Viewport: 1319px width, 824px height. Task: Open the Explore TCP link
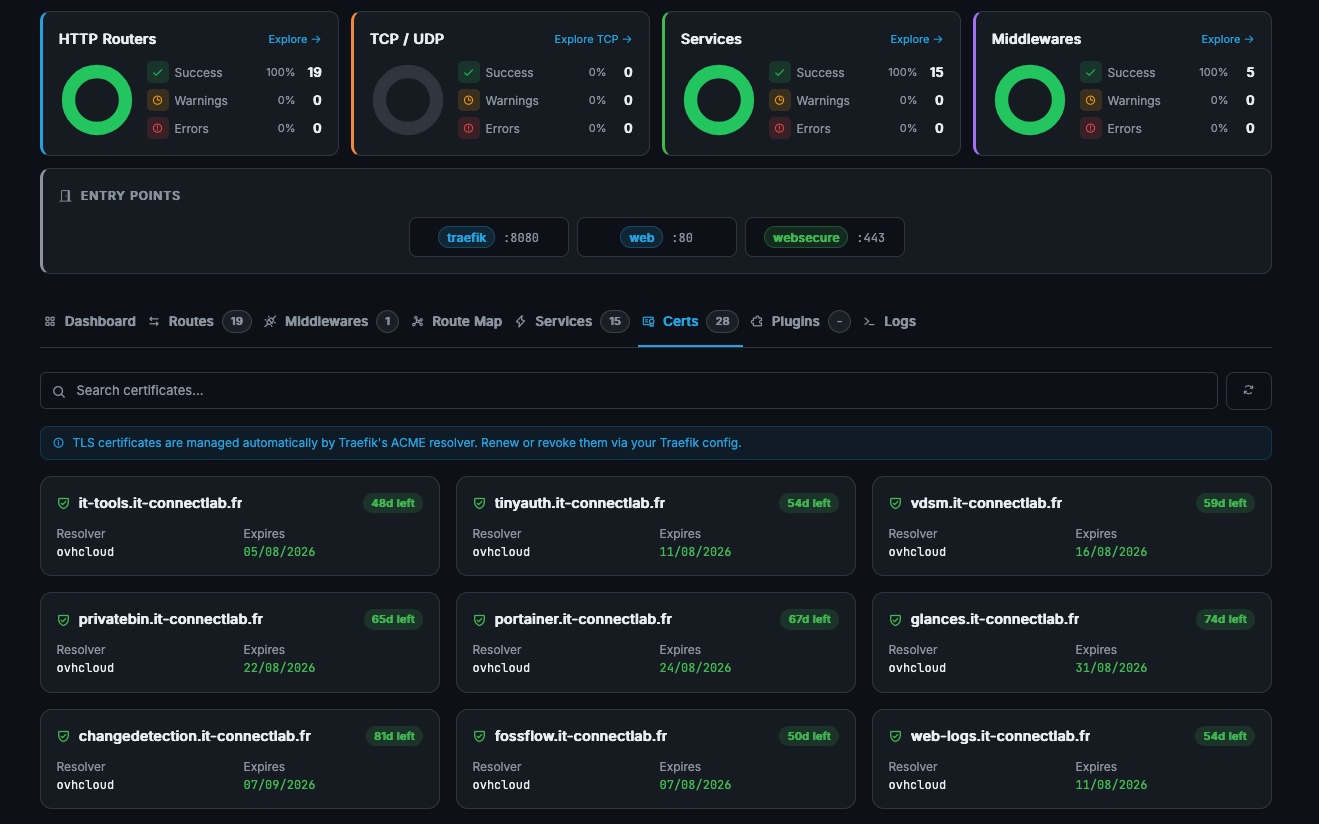[593, 39]
